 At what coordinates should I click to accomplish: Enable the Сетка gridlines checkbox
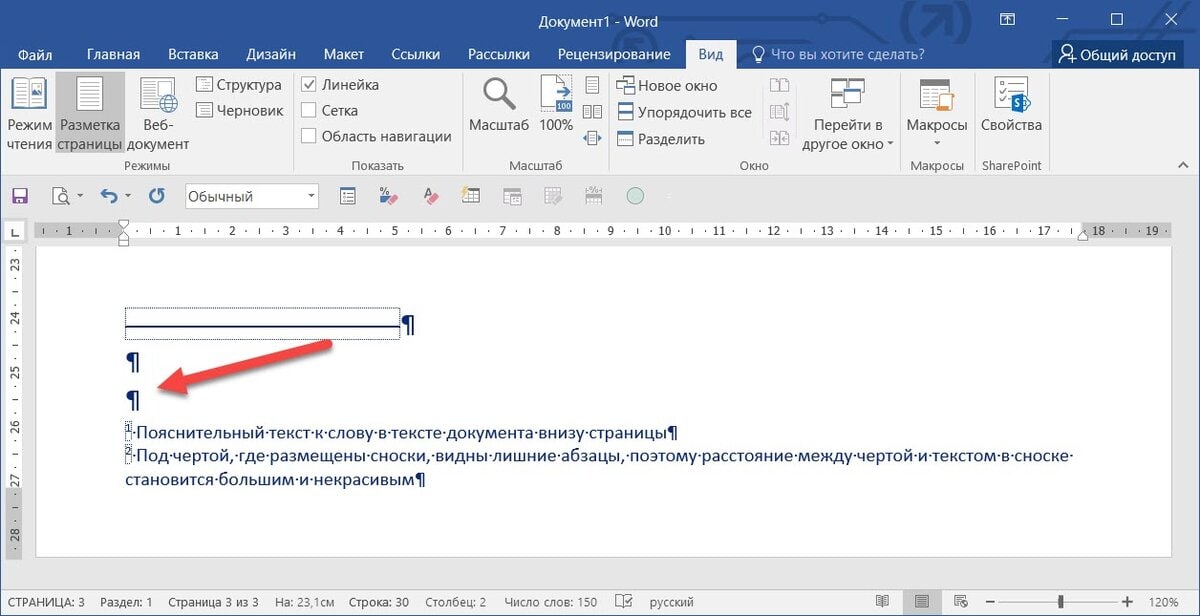click(309, 110)
